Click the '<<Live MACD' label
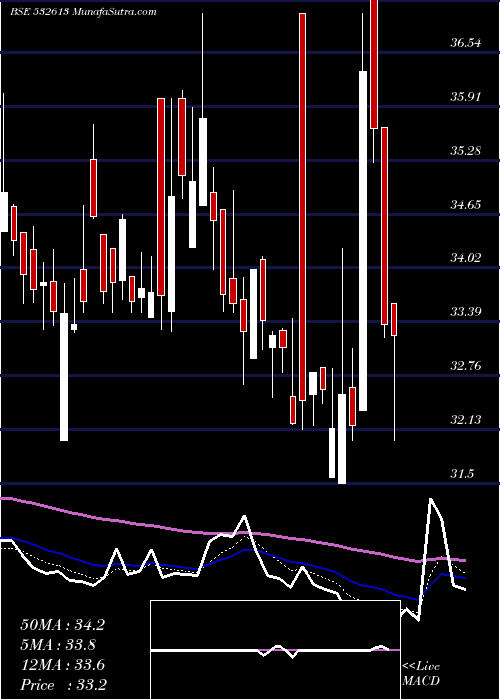Screen dimensions: 500x700 tap(421, 673)
